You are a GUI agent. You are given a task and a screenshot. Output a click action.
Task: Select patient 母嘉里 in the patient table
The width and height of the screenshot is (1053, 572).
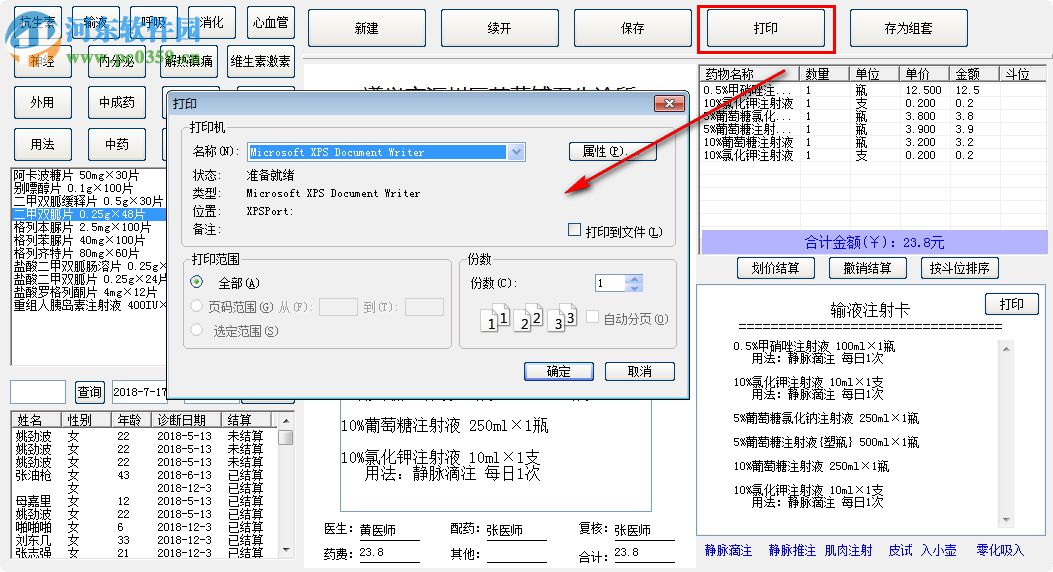(x=34, y=502)
